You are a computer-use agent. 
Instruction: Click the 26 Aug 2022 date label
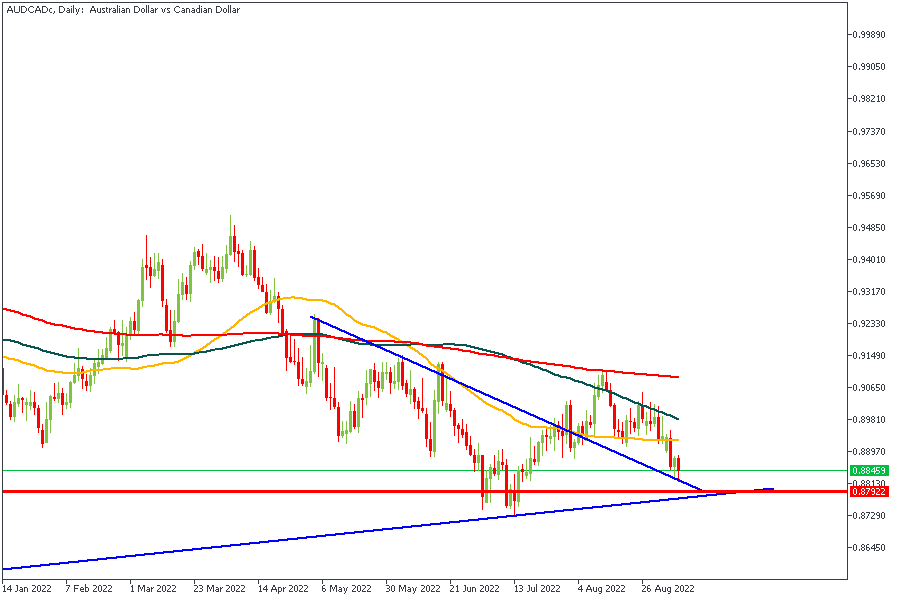point(668,589)
